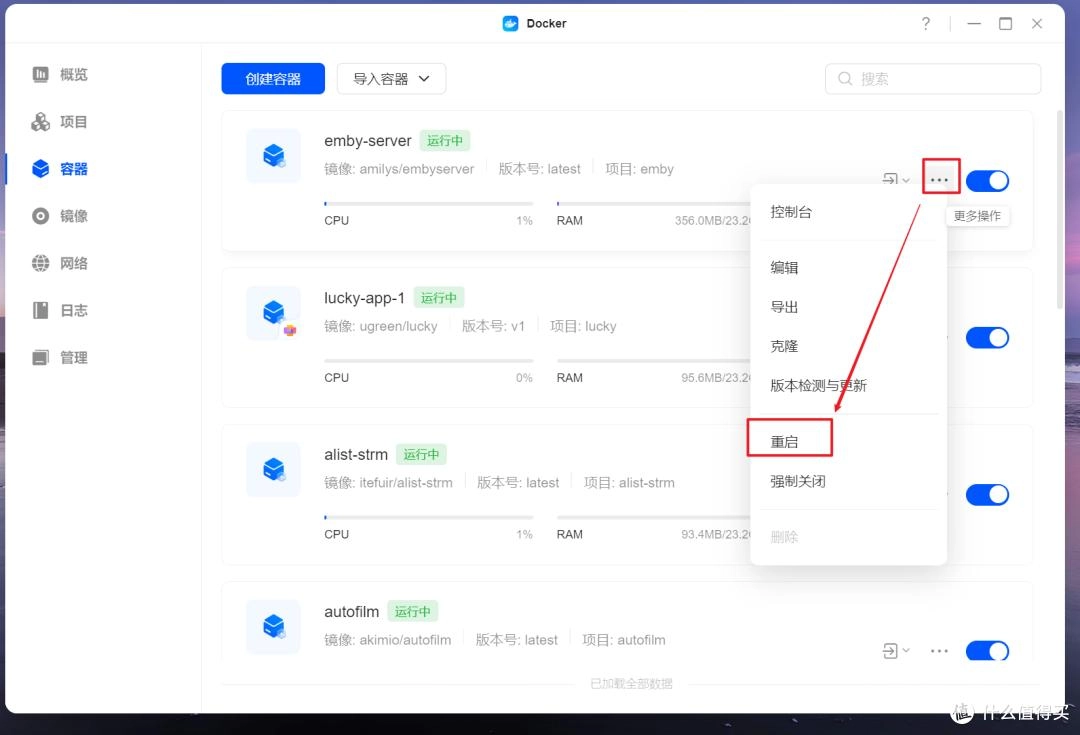
Task: Click the 运行中 status badge of autofilm
Action: (x=413, y=612)
